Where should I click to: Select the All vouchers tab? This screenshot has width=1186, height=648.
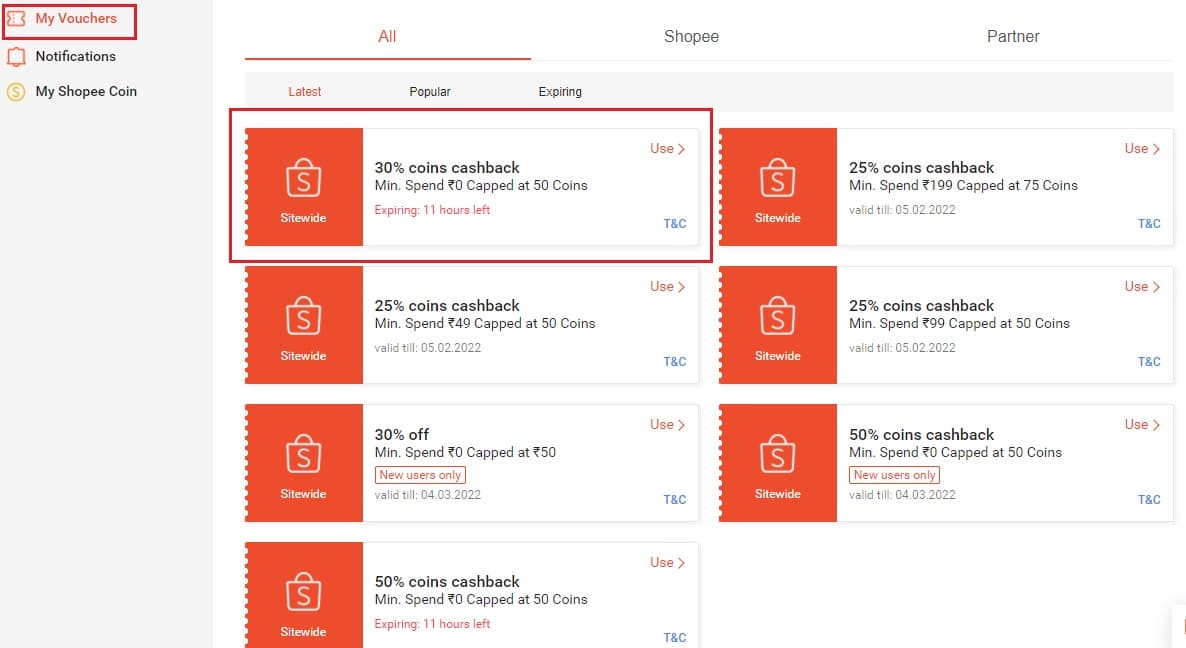(387, 36)
